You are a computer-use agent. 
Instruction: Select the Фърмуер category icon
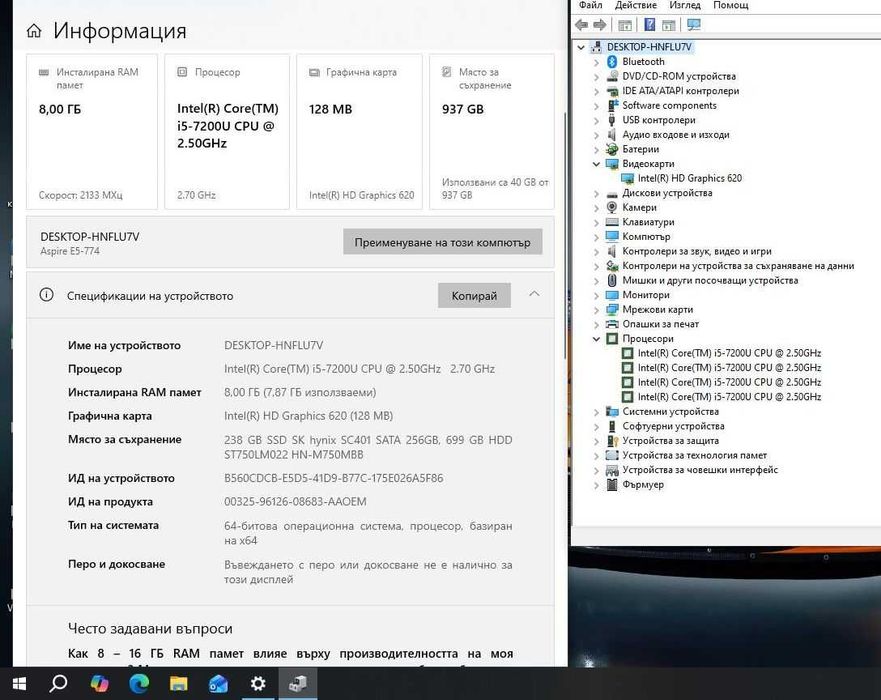(x=612, y=484)
